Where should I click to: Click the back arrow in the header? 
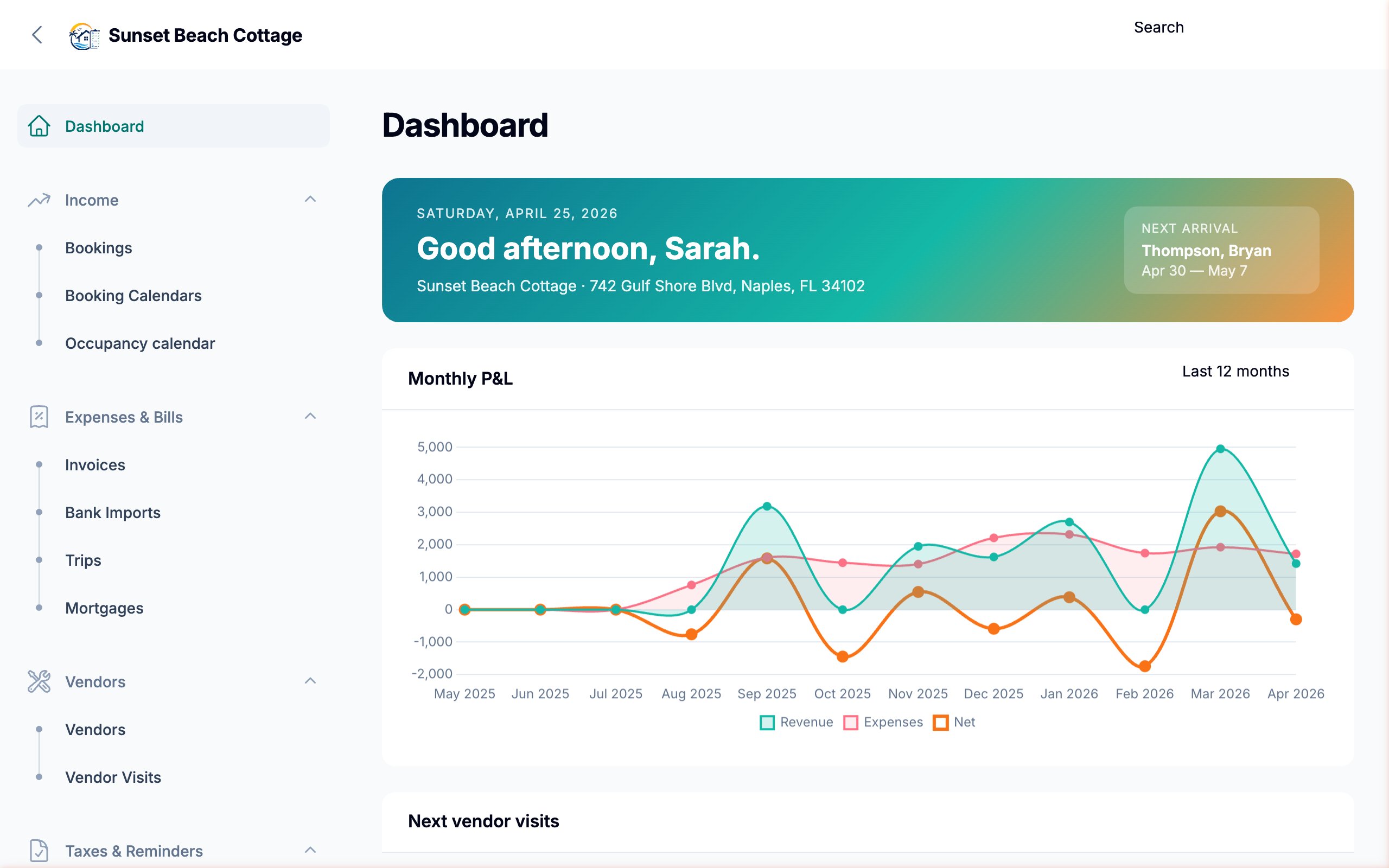click(37, 36)
